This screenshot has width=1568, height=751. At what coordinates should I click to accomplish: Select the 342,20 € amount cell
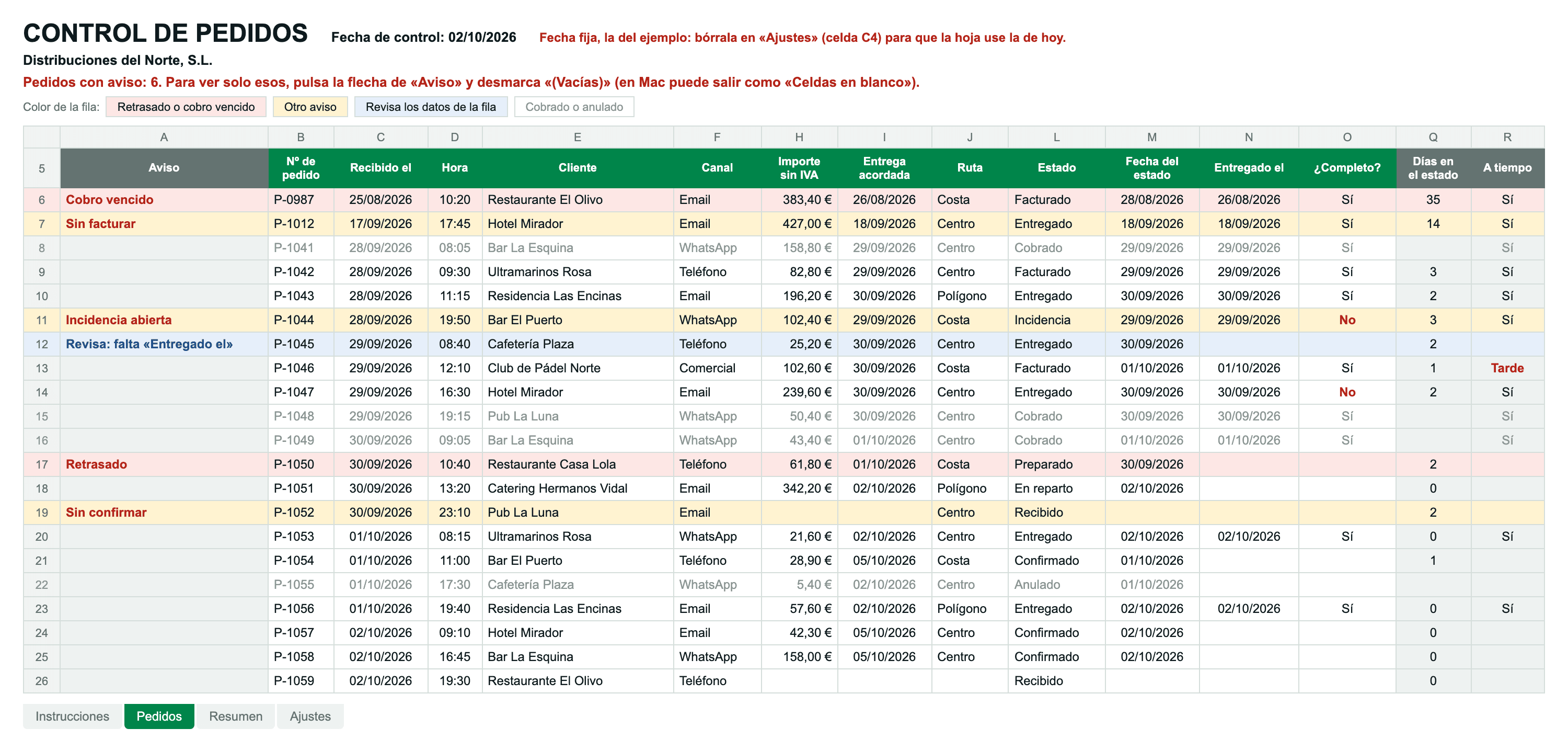(799, 488)
